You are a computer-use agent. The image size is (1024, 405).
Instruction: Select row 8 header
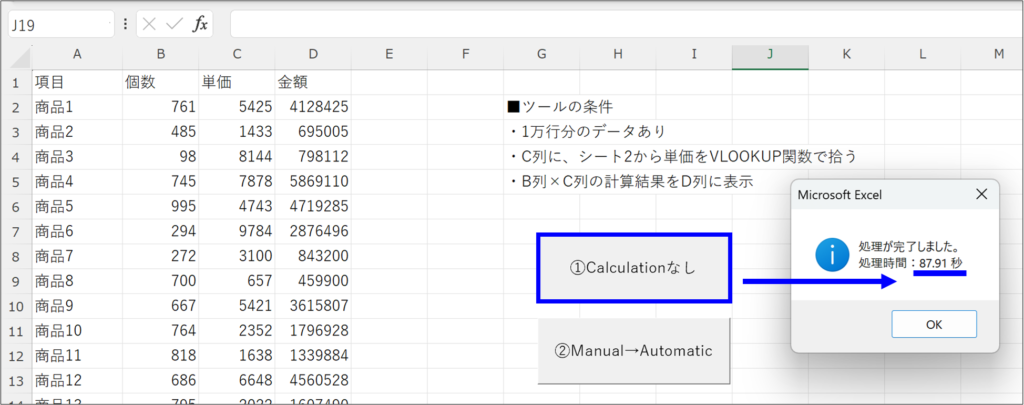point(16,256)
